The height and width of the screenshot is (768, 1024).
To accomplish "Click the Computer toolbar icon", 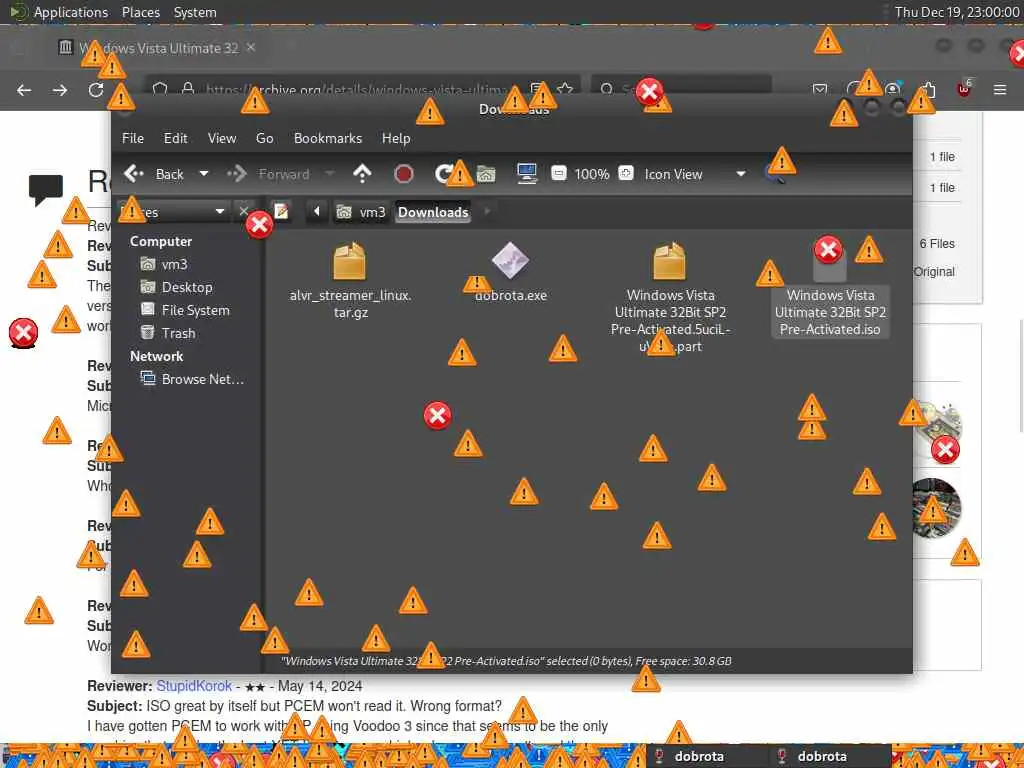I will pos(526,174).
